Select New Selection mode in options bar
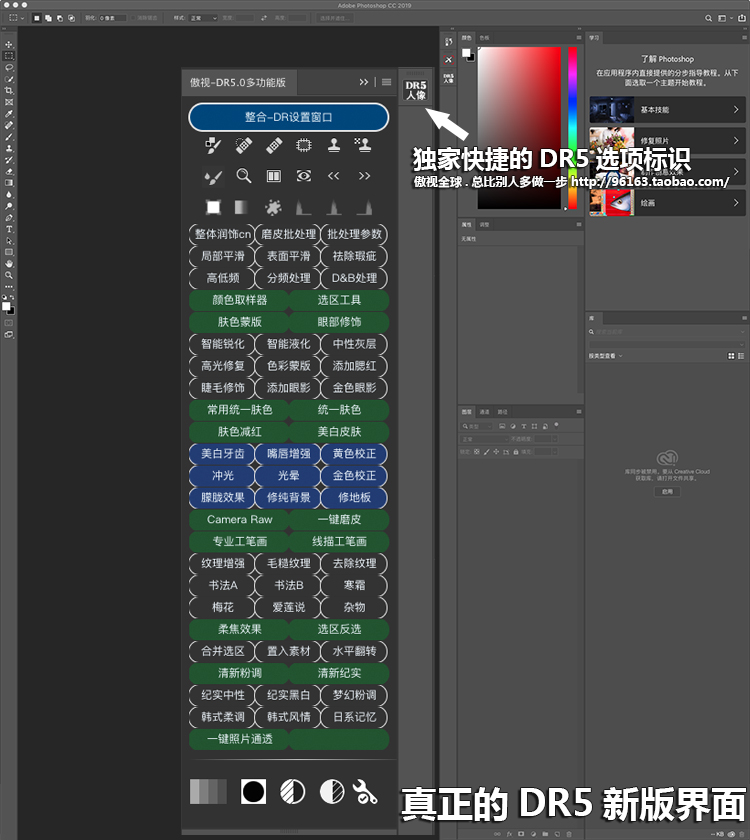Screen dimensions: 750x840 (36, 18)
